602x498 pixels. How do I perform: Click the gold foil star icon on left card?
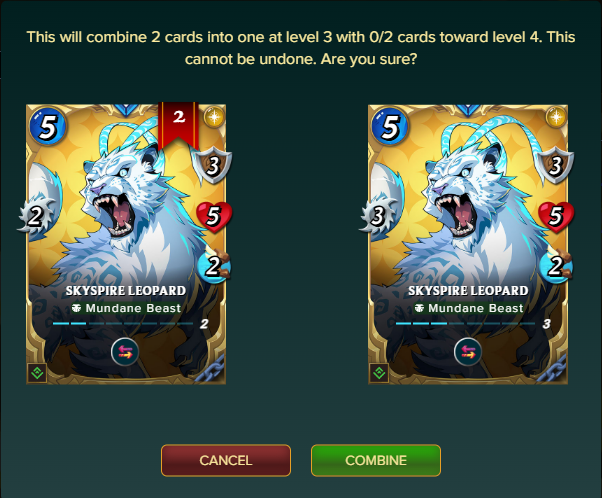tap(214, 117)
